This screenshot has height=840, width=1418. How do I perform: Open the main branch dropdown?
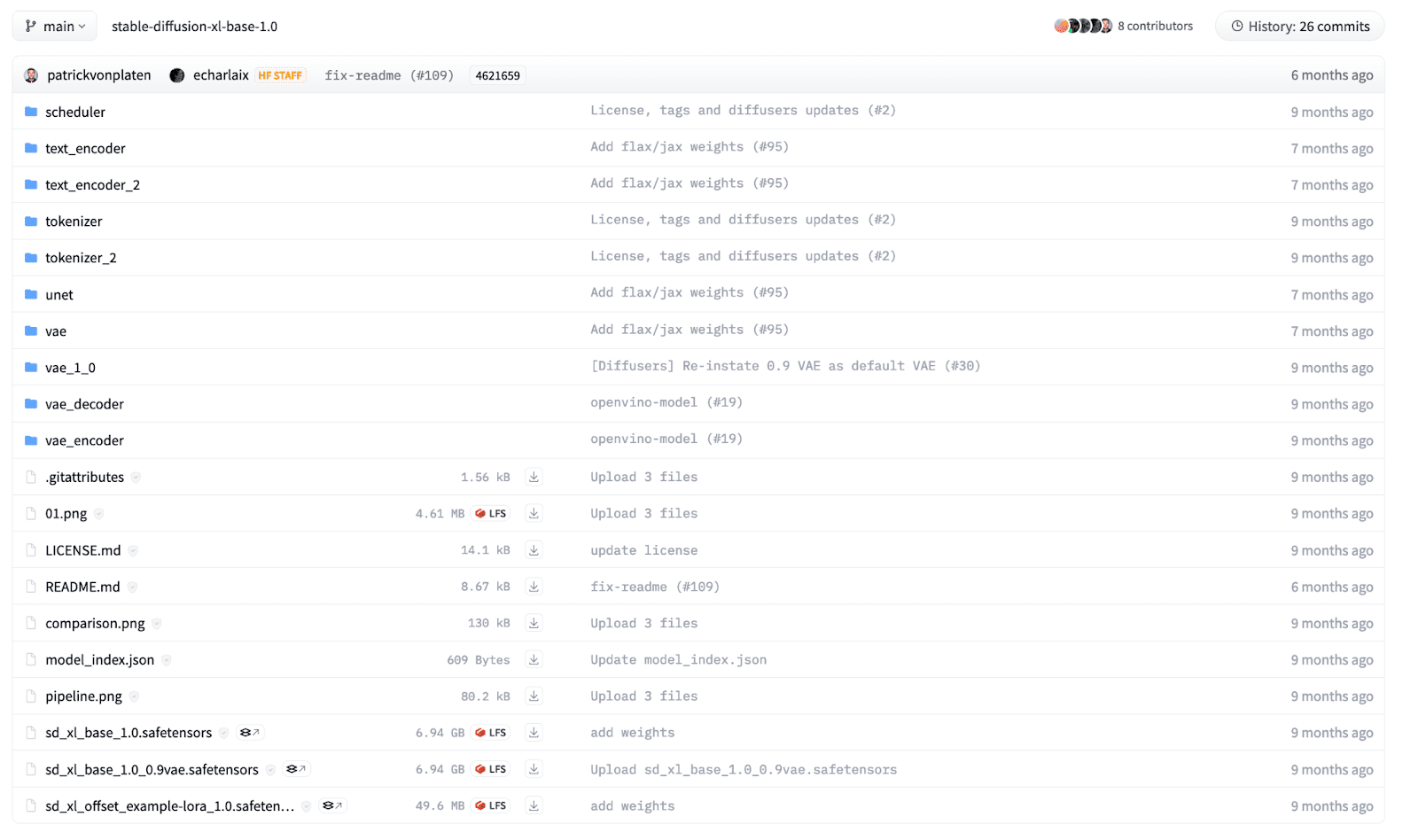pyautogui.click(x=55, y=27)
